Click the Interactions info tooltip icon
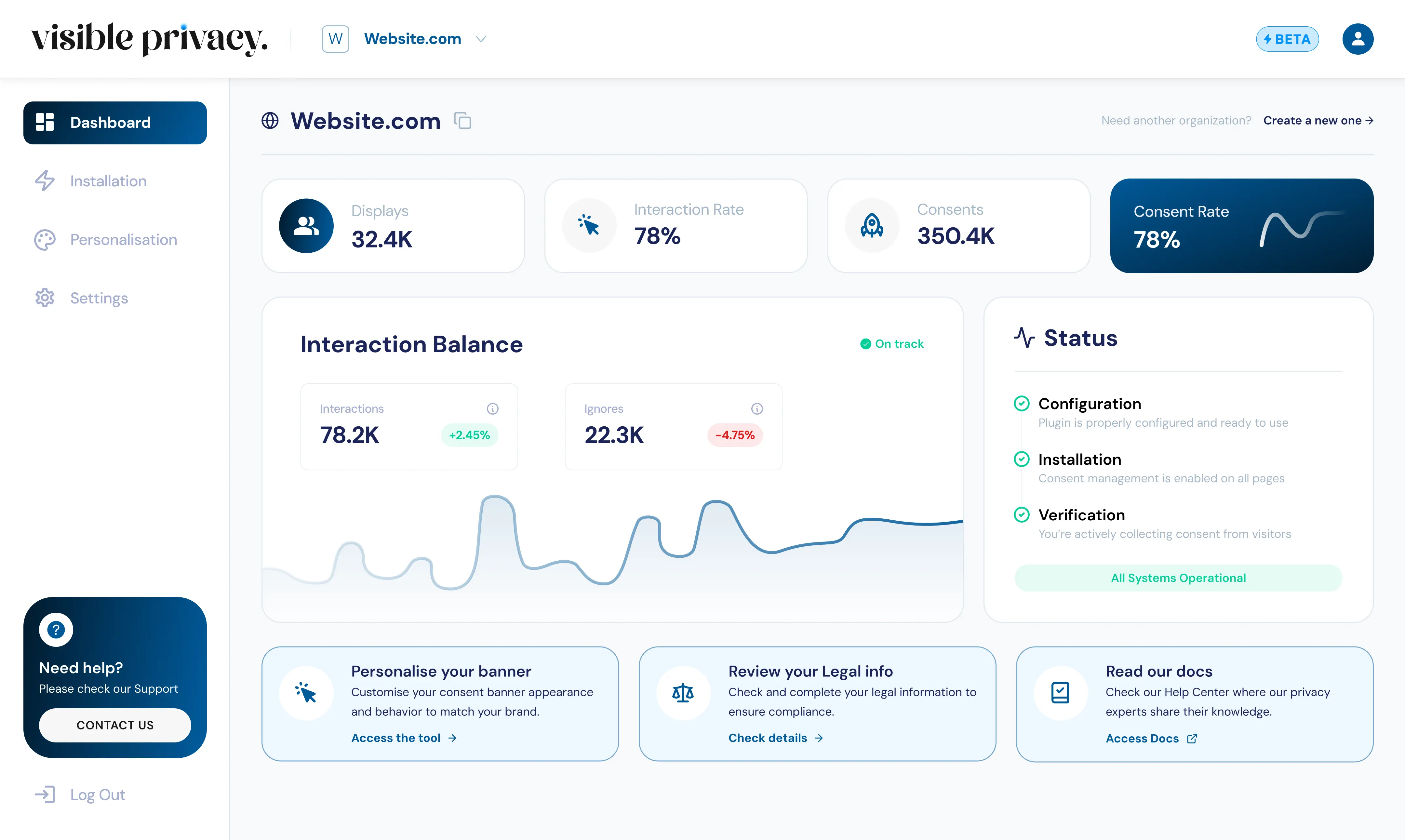This screenshot has height=840, width=1405. [x=492, y=408]
